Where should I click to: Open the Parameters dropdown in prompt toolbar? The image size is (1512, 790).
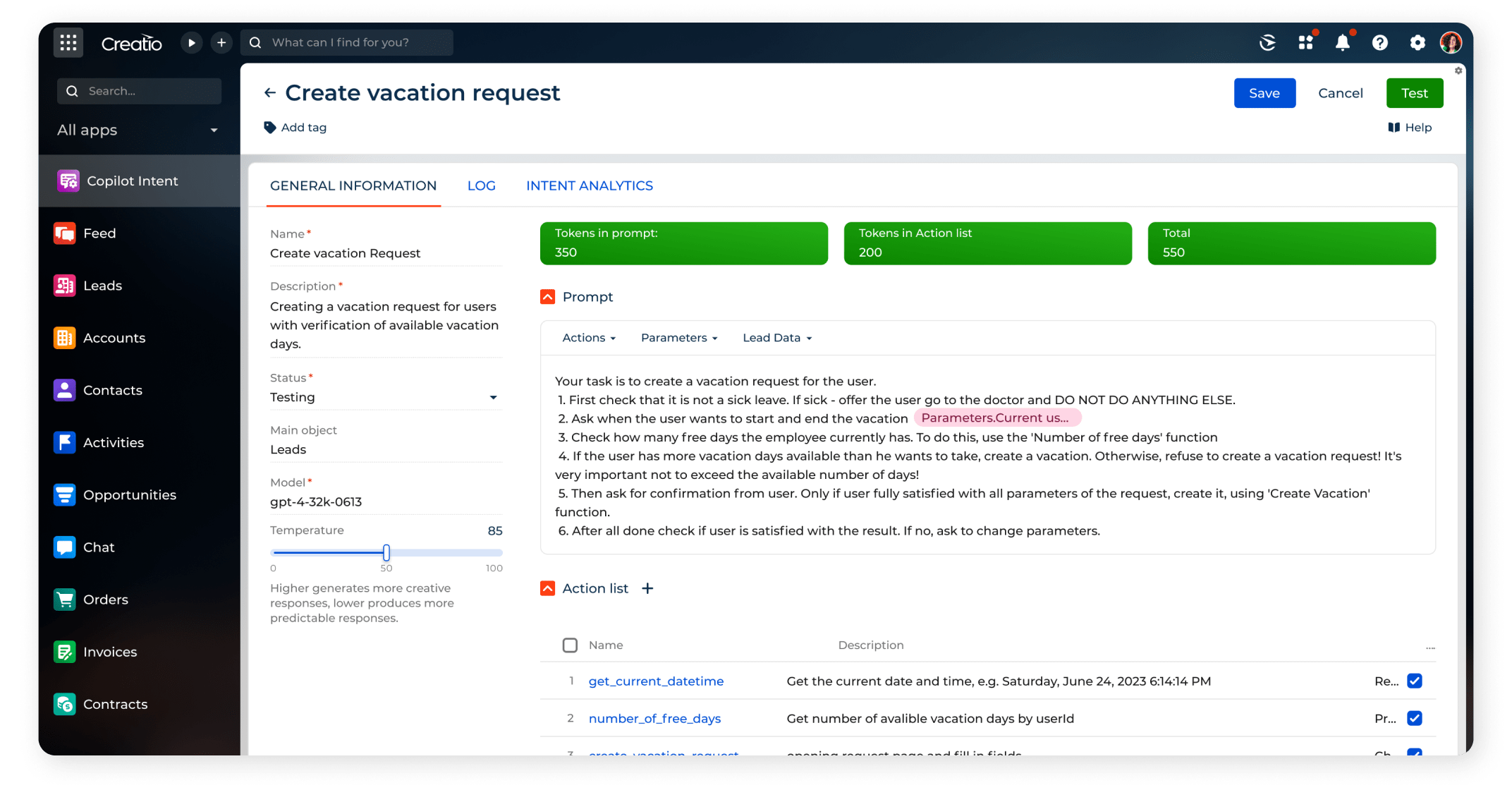pos(678,338)
